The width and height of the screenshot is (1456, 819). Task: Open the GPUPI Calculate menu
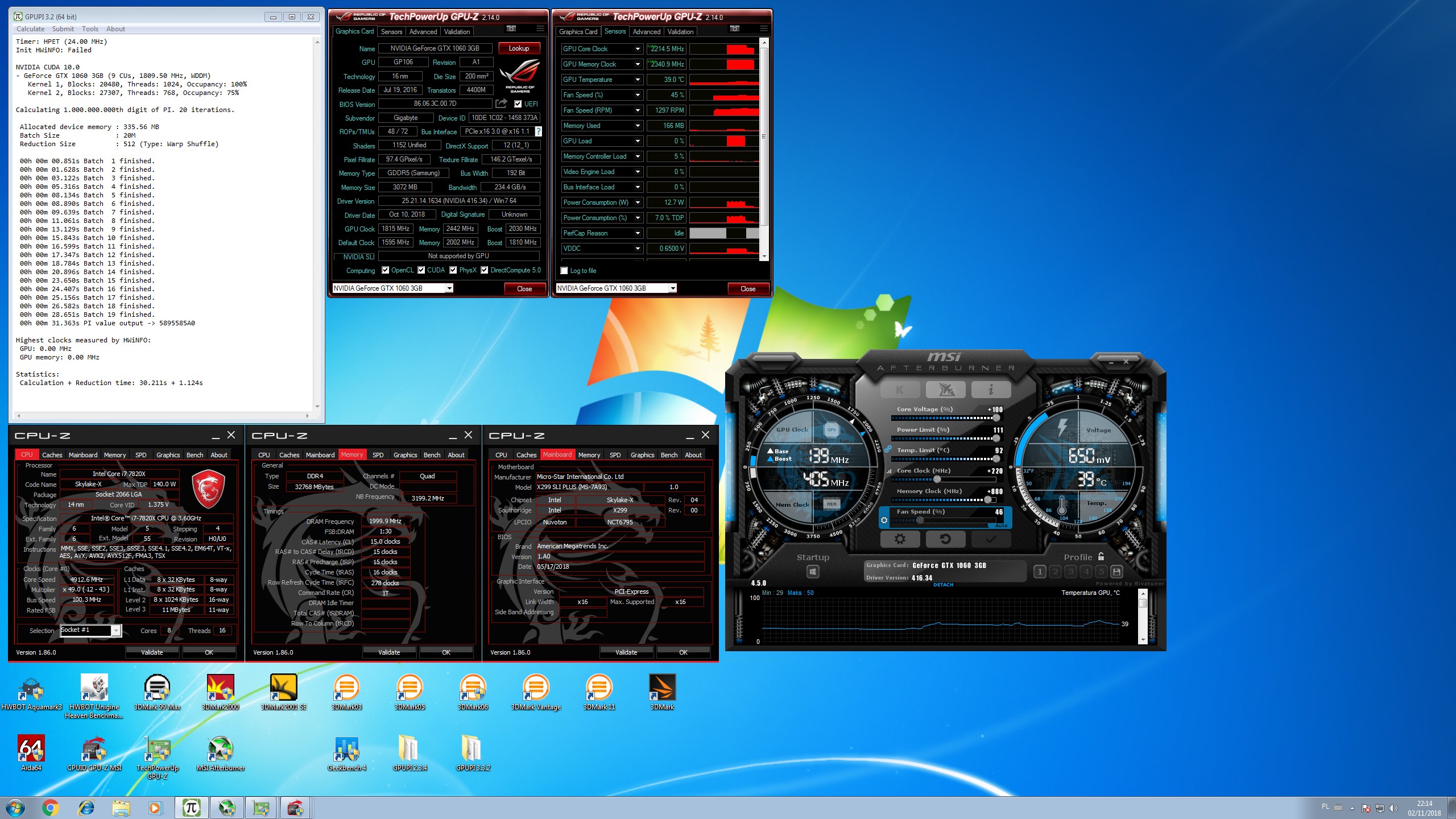30,29
